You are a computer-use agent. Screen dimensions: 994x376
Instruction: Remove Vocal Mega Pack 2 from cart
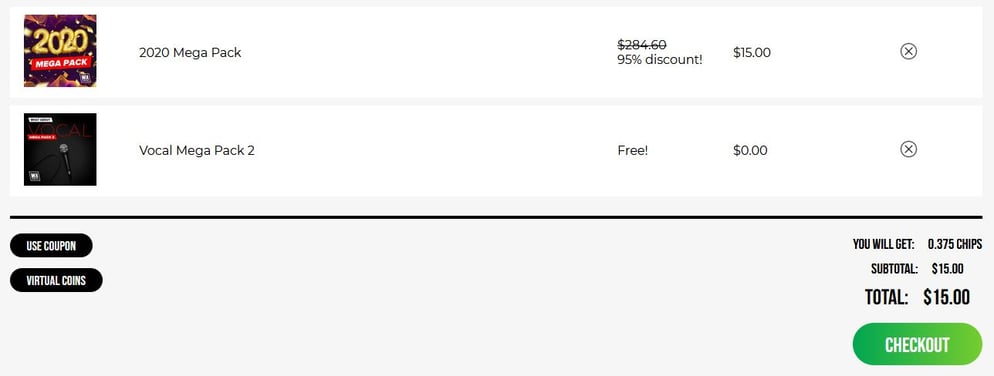(908, 149)
